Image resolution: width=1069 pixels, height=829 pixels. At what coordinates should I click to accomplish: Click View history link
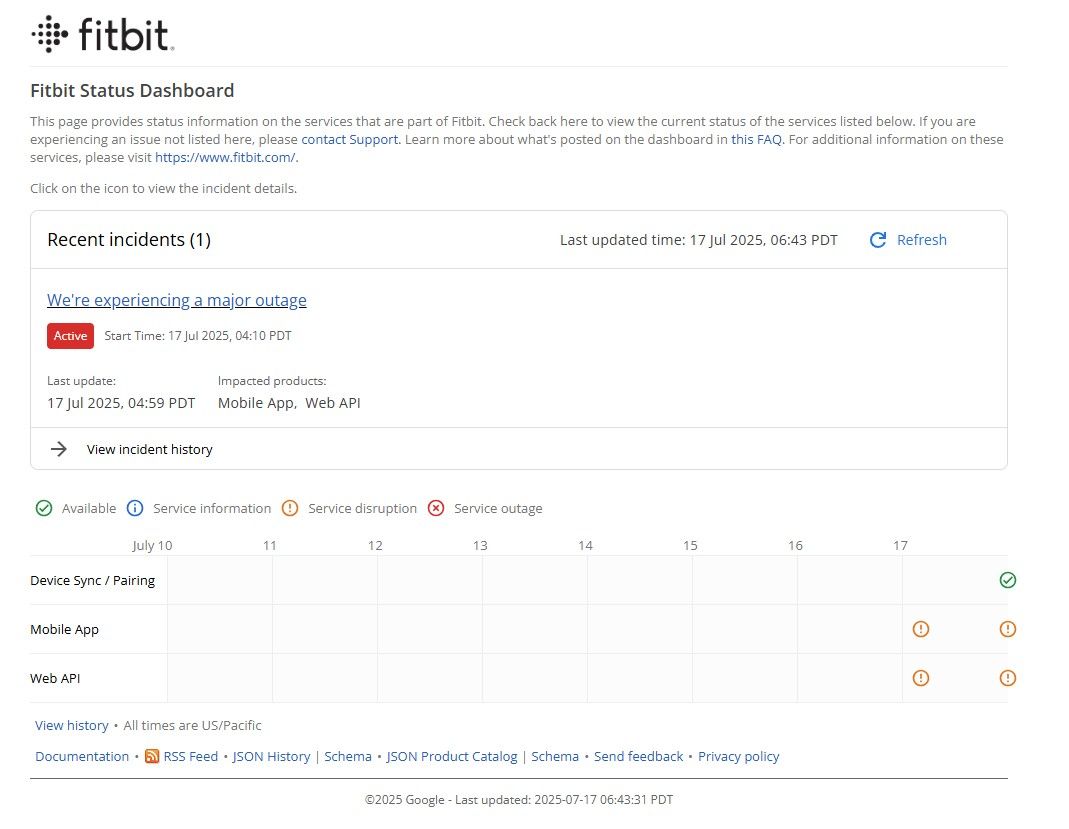tap(71, 726)
